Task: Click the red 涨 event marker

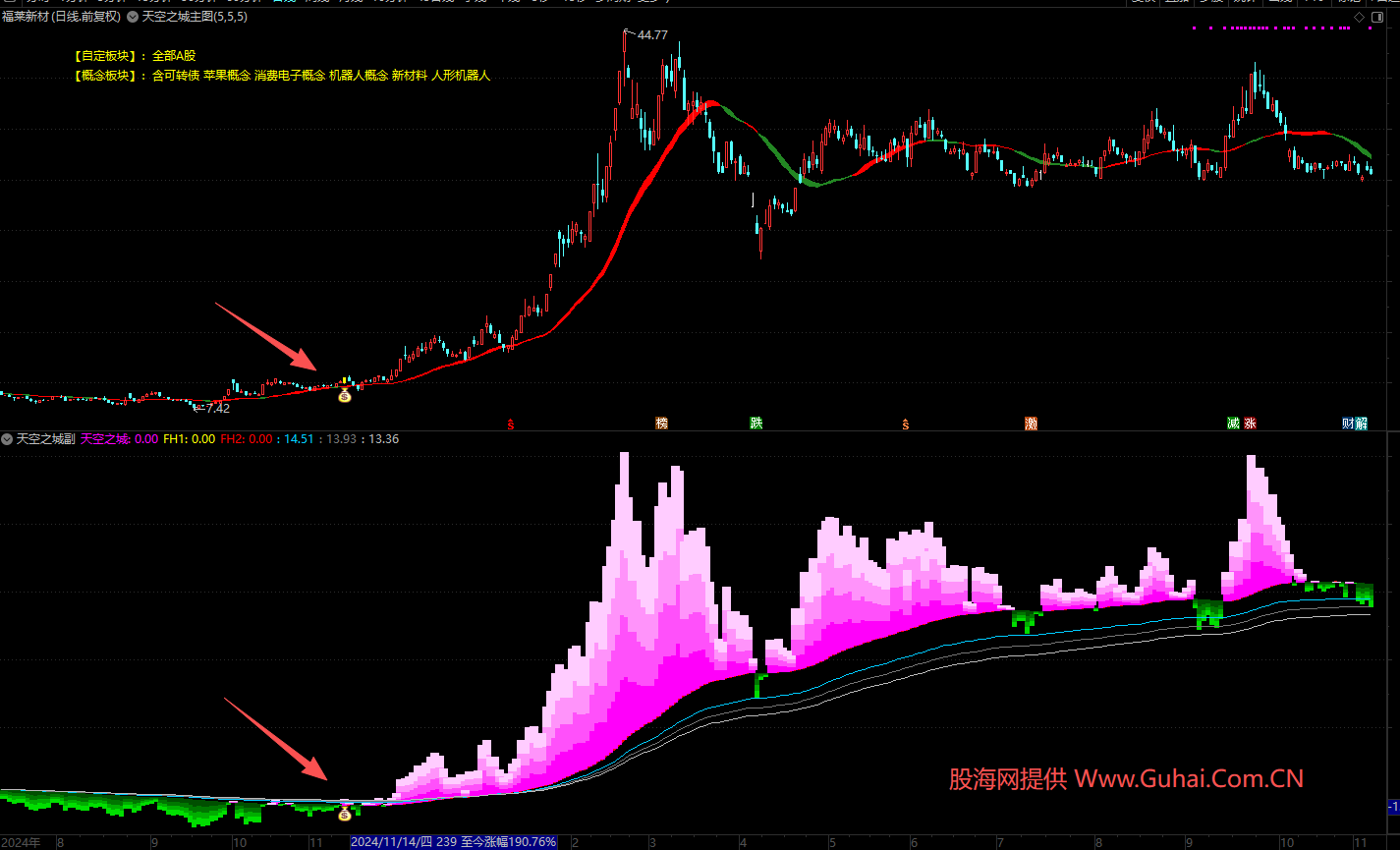Action: tap(1250, 424)
